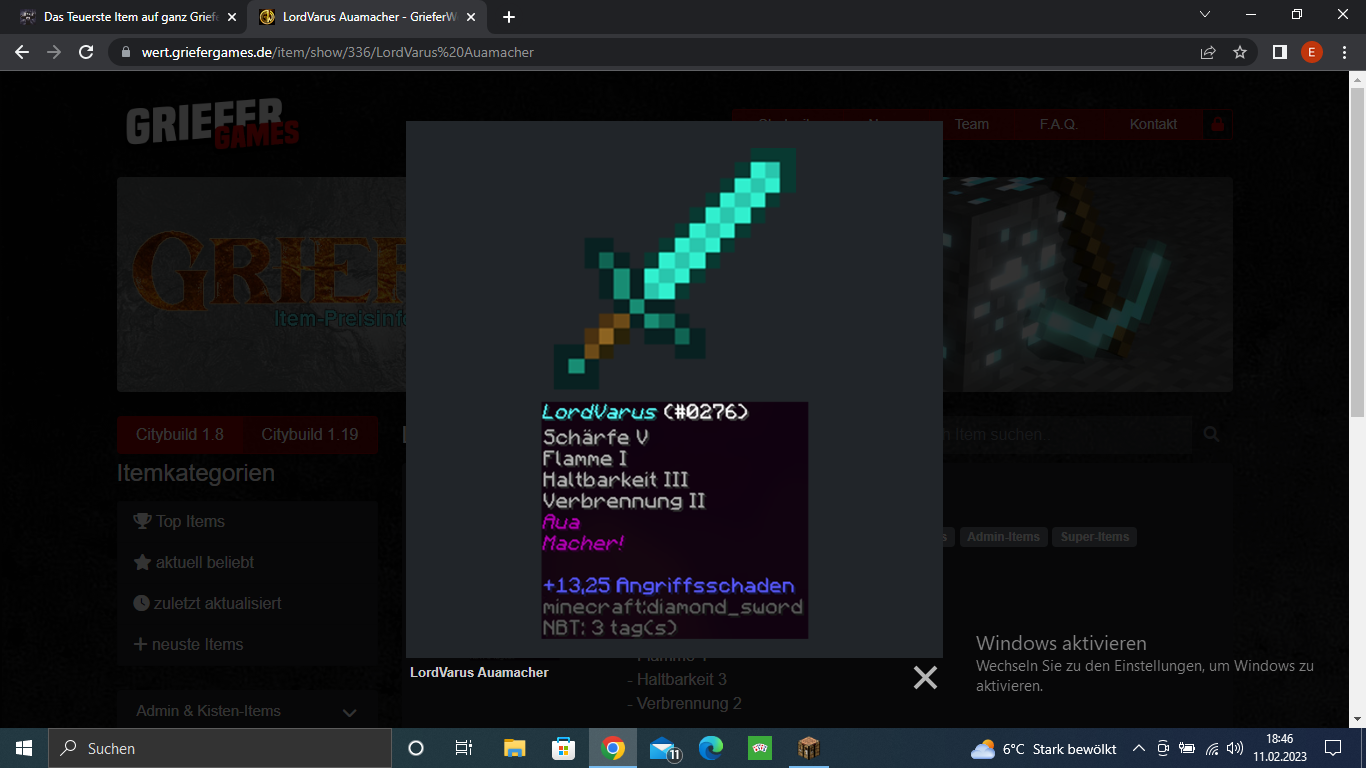Open Cortana circle icon in taskbar

coord(416,748)
